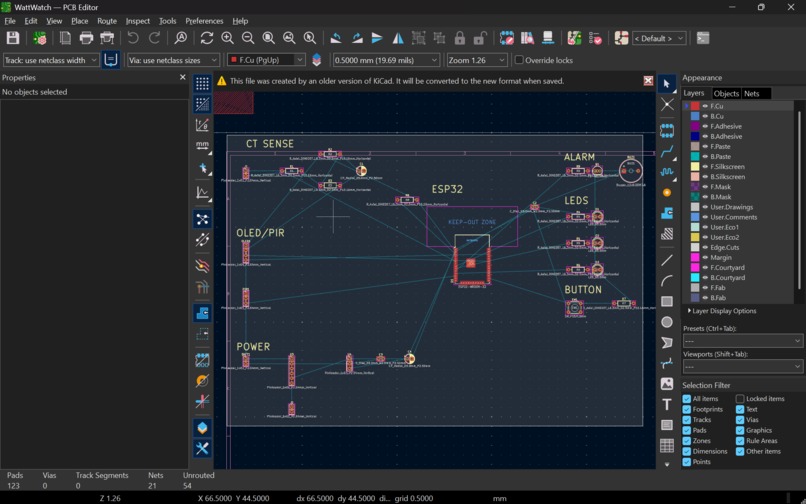Open the Route menu

pyautogui.click(x=107, y=21)
